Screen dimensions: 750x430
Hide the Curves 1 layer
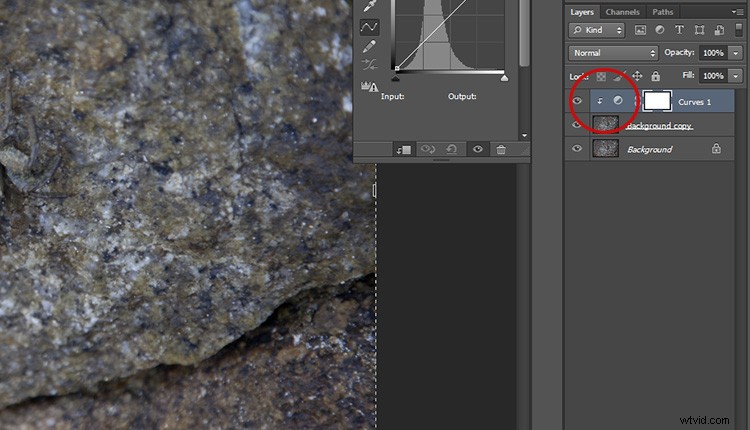[x=577, y=101]
